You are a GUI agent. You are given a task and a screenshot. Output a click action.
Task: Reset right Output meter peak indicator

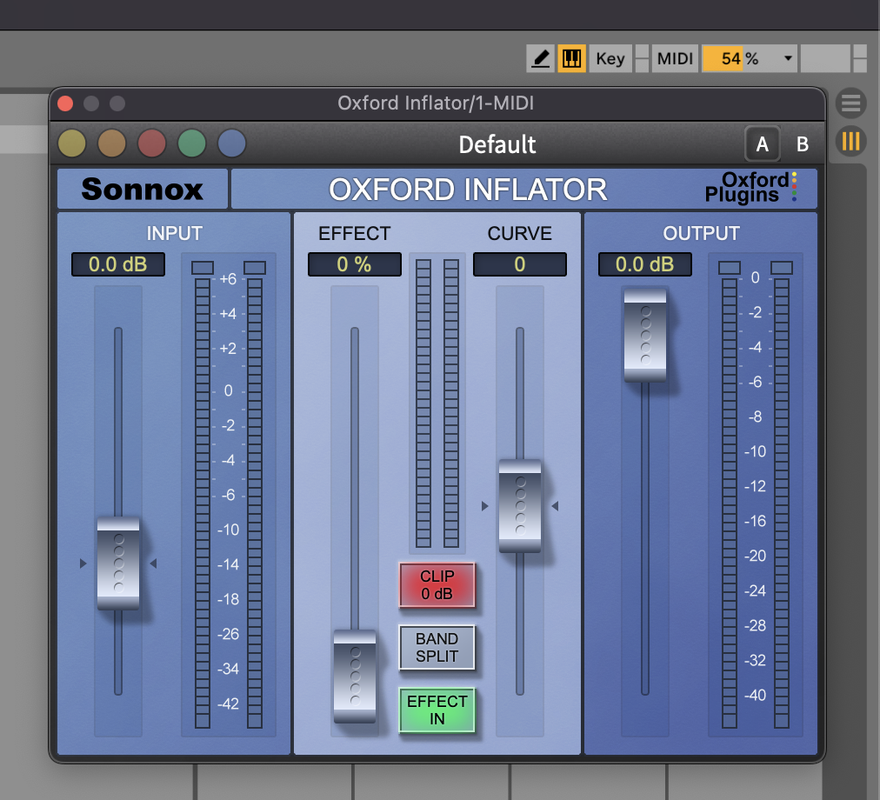pos(782,268)
